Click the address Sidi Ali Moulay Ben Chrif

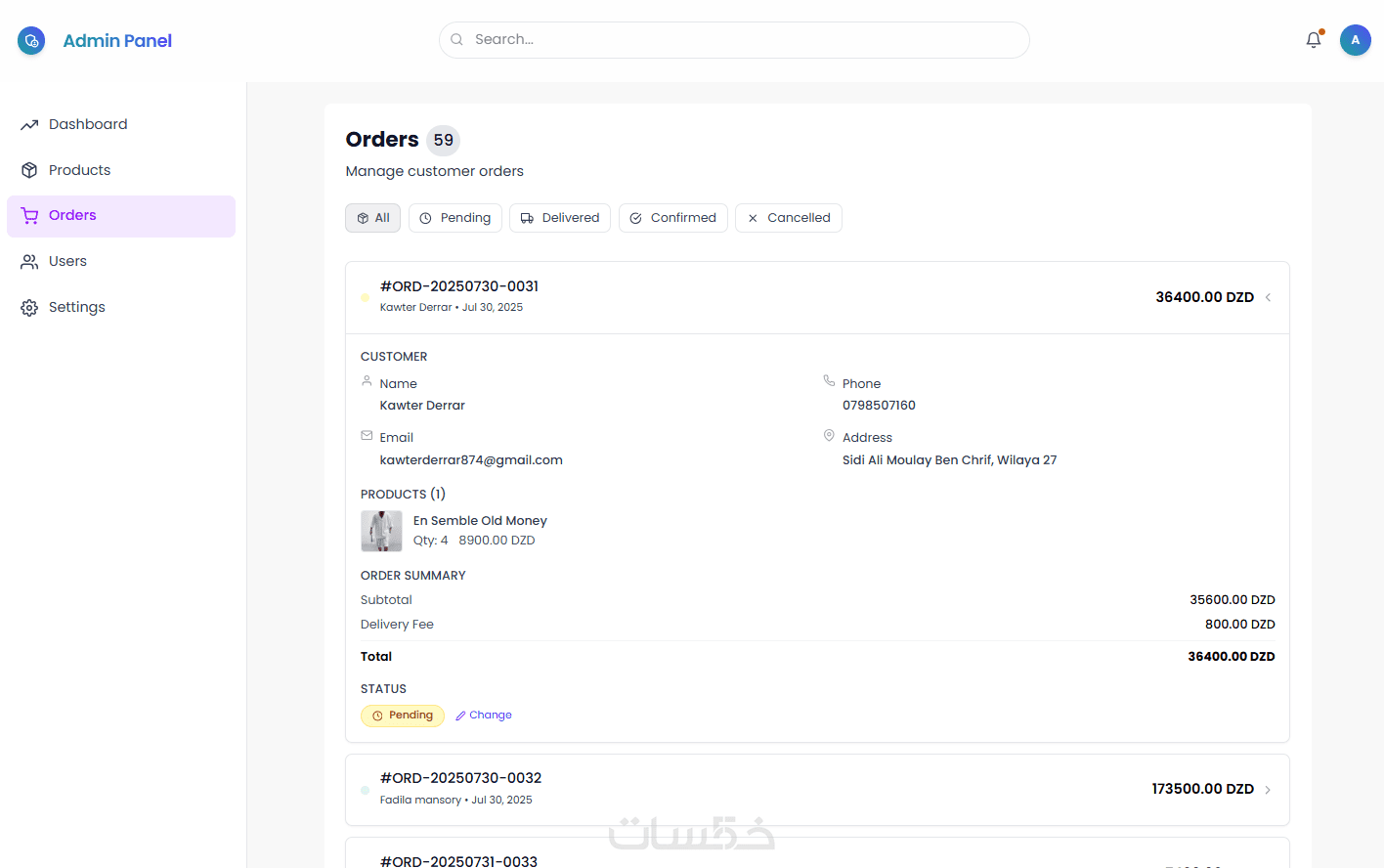[949, 460]
